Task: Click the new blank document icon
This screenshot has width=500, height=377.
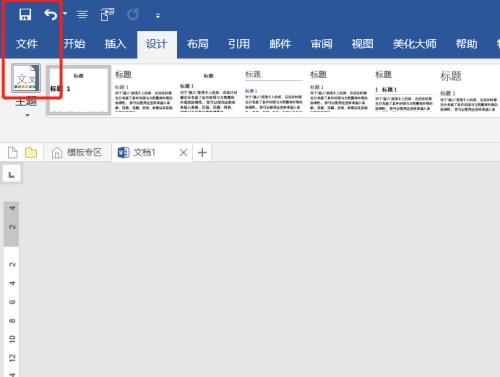Action: [x=13, y=153]
